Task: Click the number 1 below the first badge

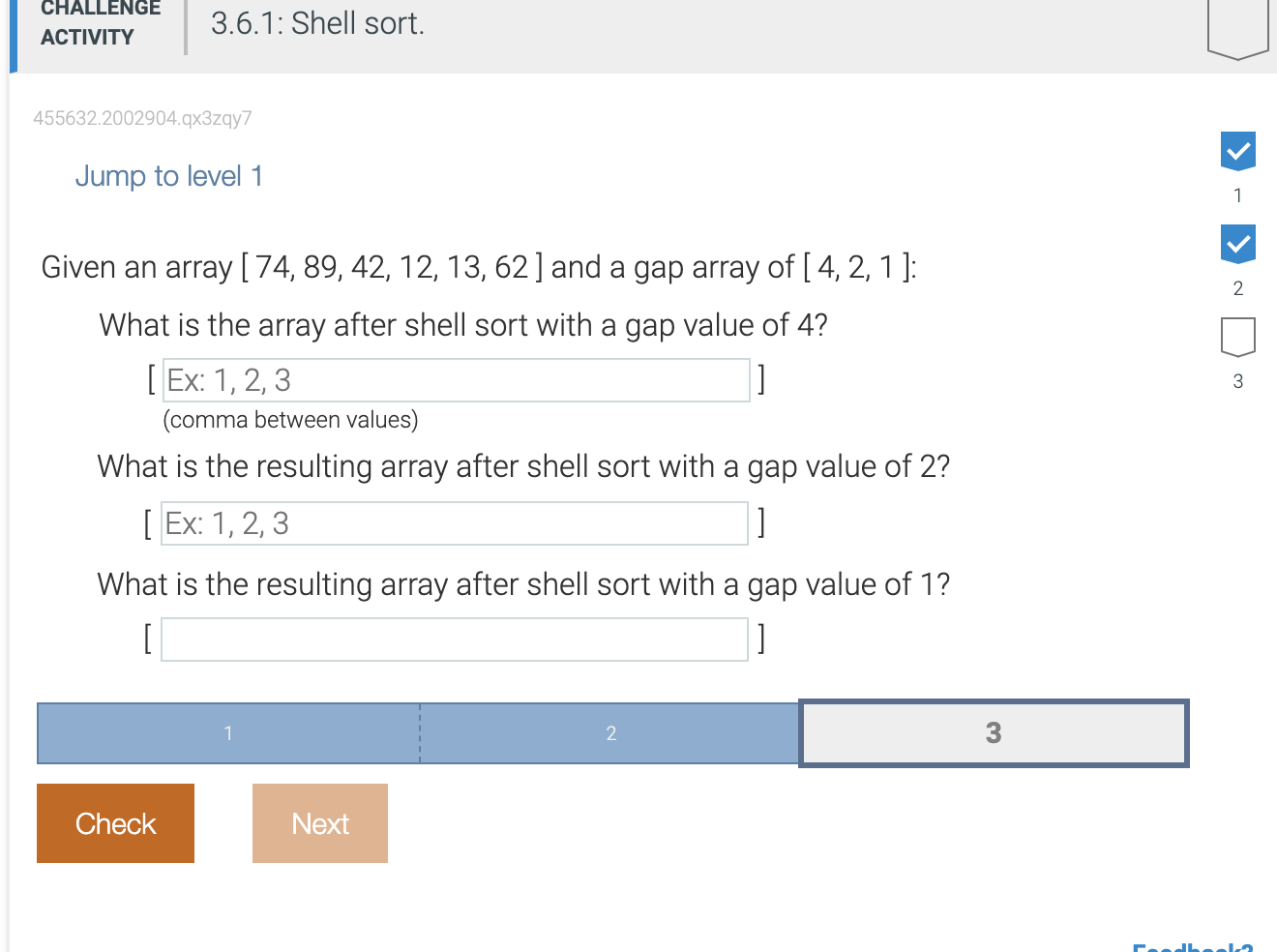Action: [x=1237, y=195]
